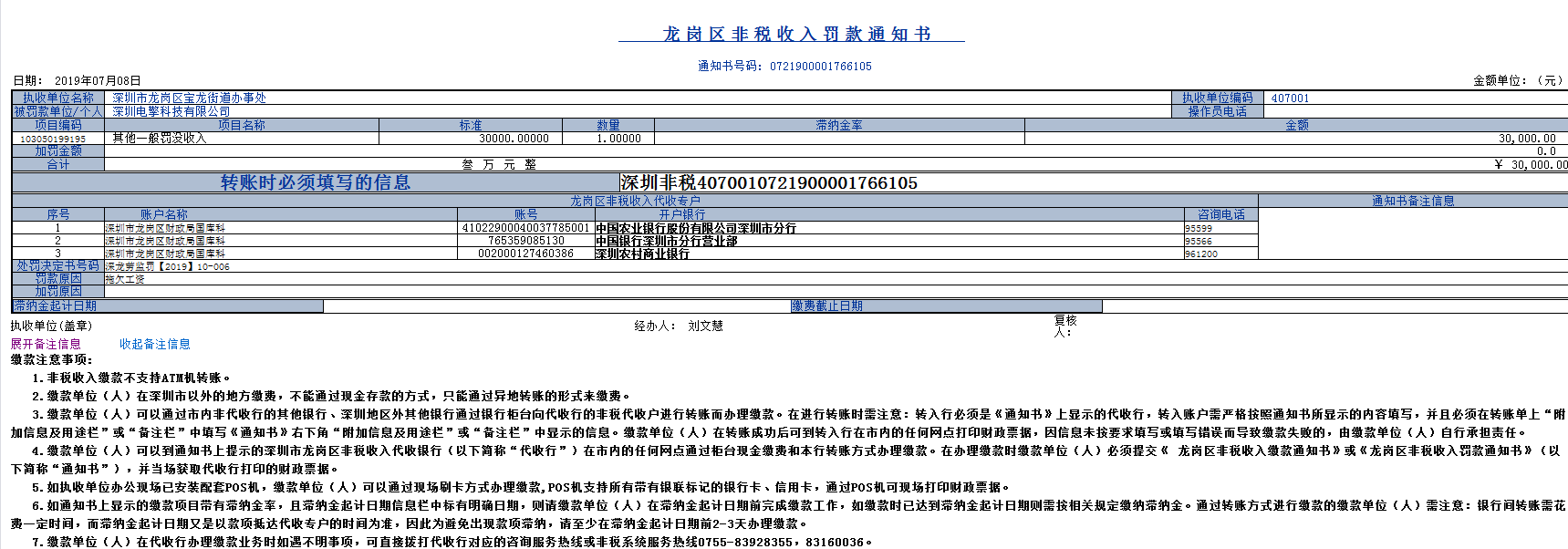Screen dimensions: 1568x549
Task: Select the decision number 深龙劳监罚【2019】10-006
Action: (168, 266)
